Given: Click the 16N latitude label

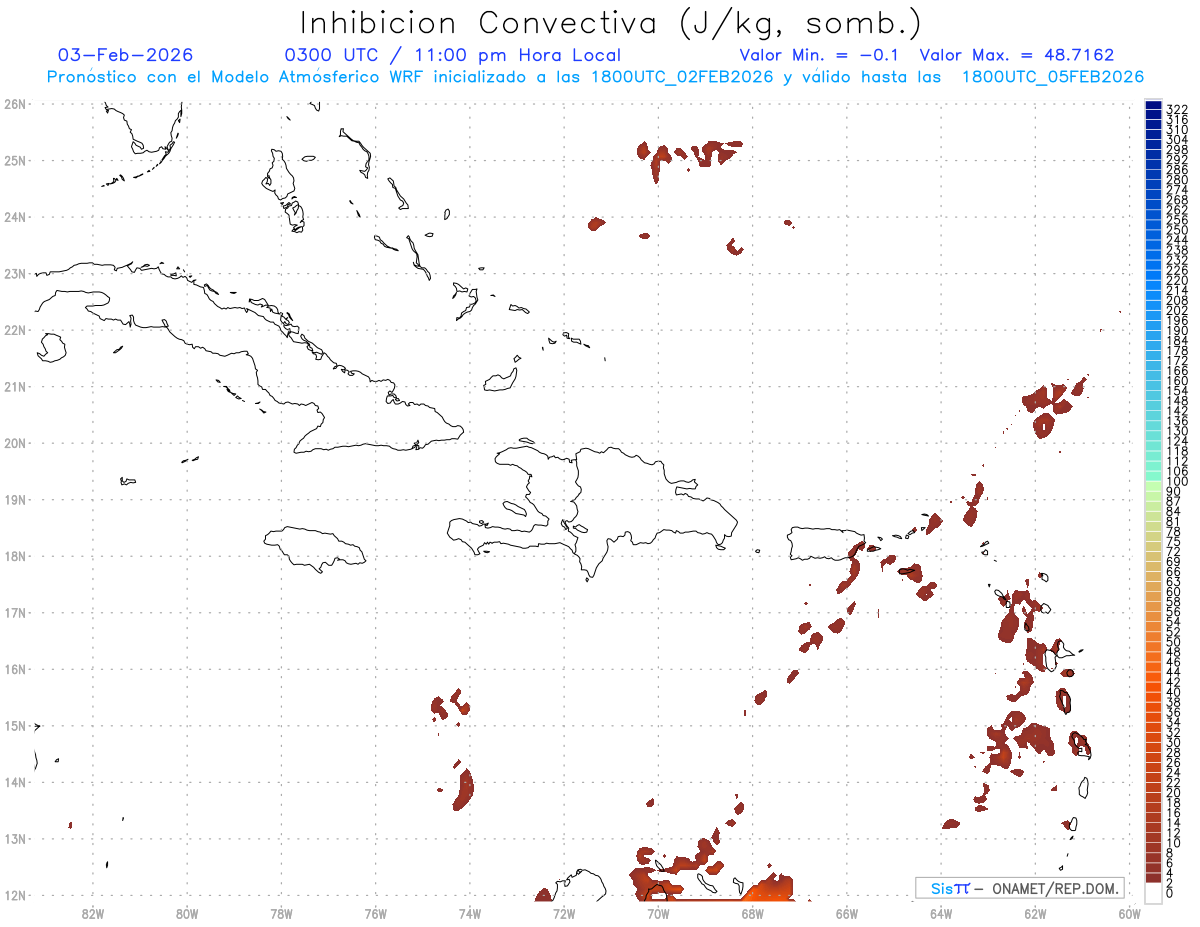Looking at the screenshot, I should pyautogui.click(x=14, y=669).
